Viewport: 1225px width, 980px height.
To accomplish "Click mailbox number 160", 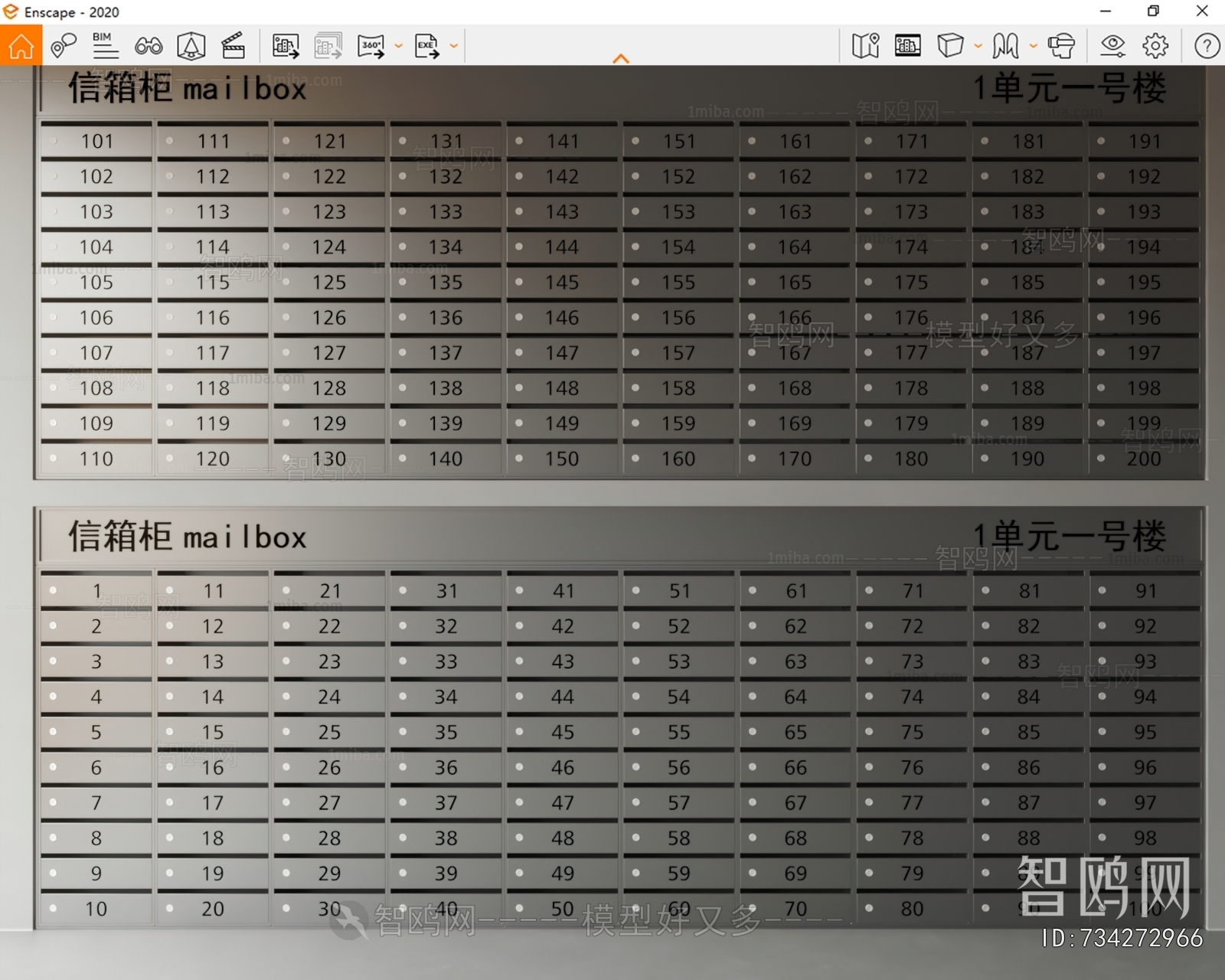I will tap(678, 459).
